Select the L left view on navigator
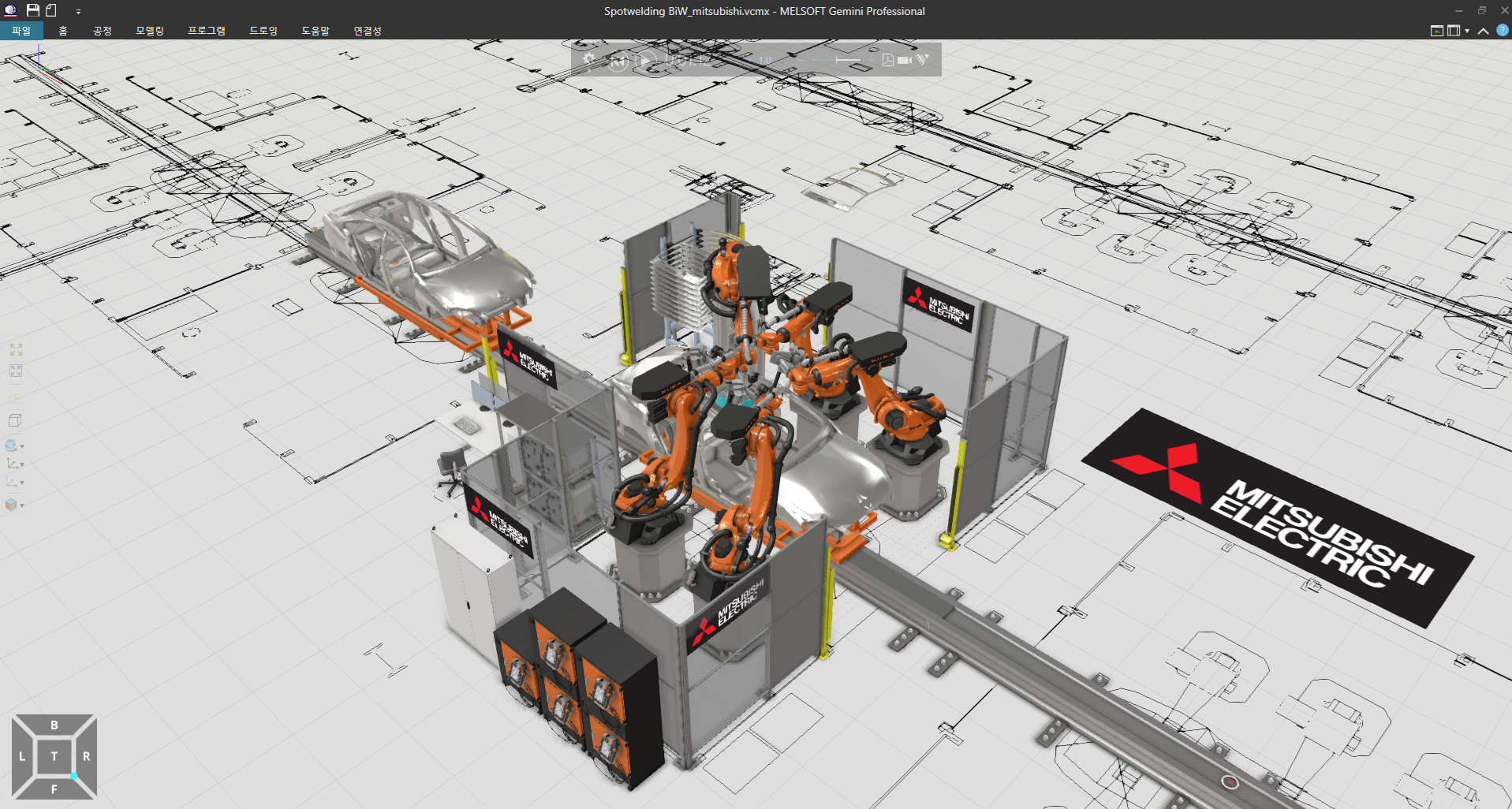Image resolution: width=1512 pixels, height=809 pixels. (x=22, y=756)
